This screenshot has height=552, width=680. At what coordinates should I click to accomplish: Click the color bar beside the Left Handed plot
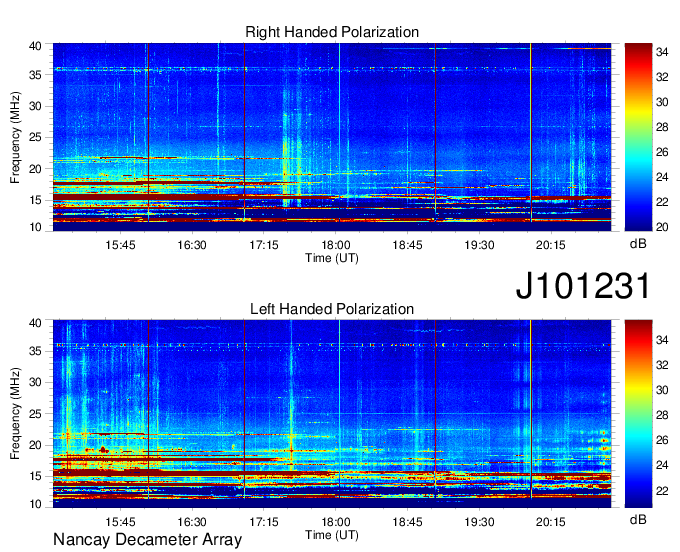click(638, 414)
